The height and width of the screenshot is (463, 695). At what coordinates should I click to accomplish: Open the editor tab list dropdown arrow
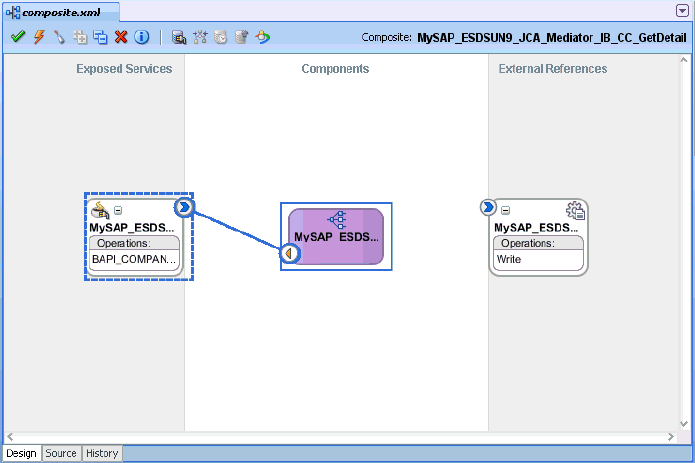coord(682,11)
